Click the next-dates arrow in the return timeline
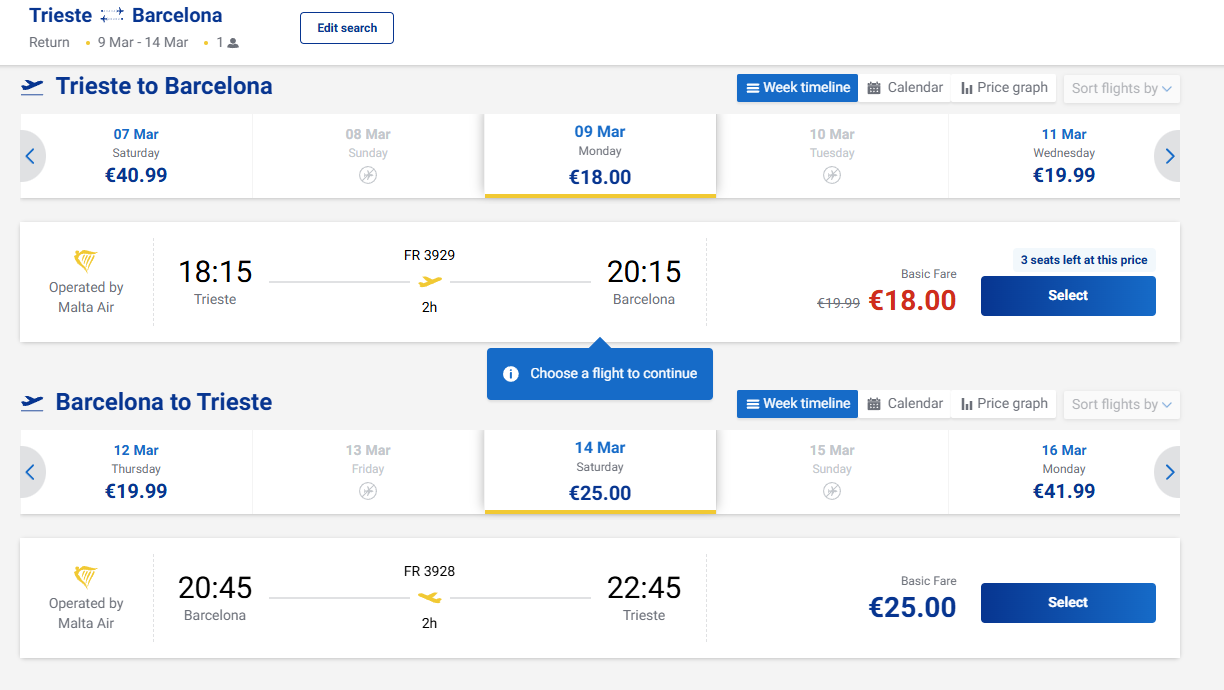This screenshot has width=1224, height=690. (x=1169, y=472)
